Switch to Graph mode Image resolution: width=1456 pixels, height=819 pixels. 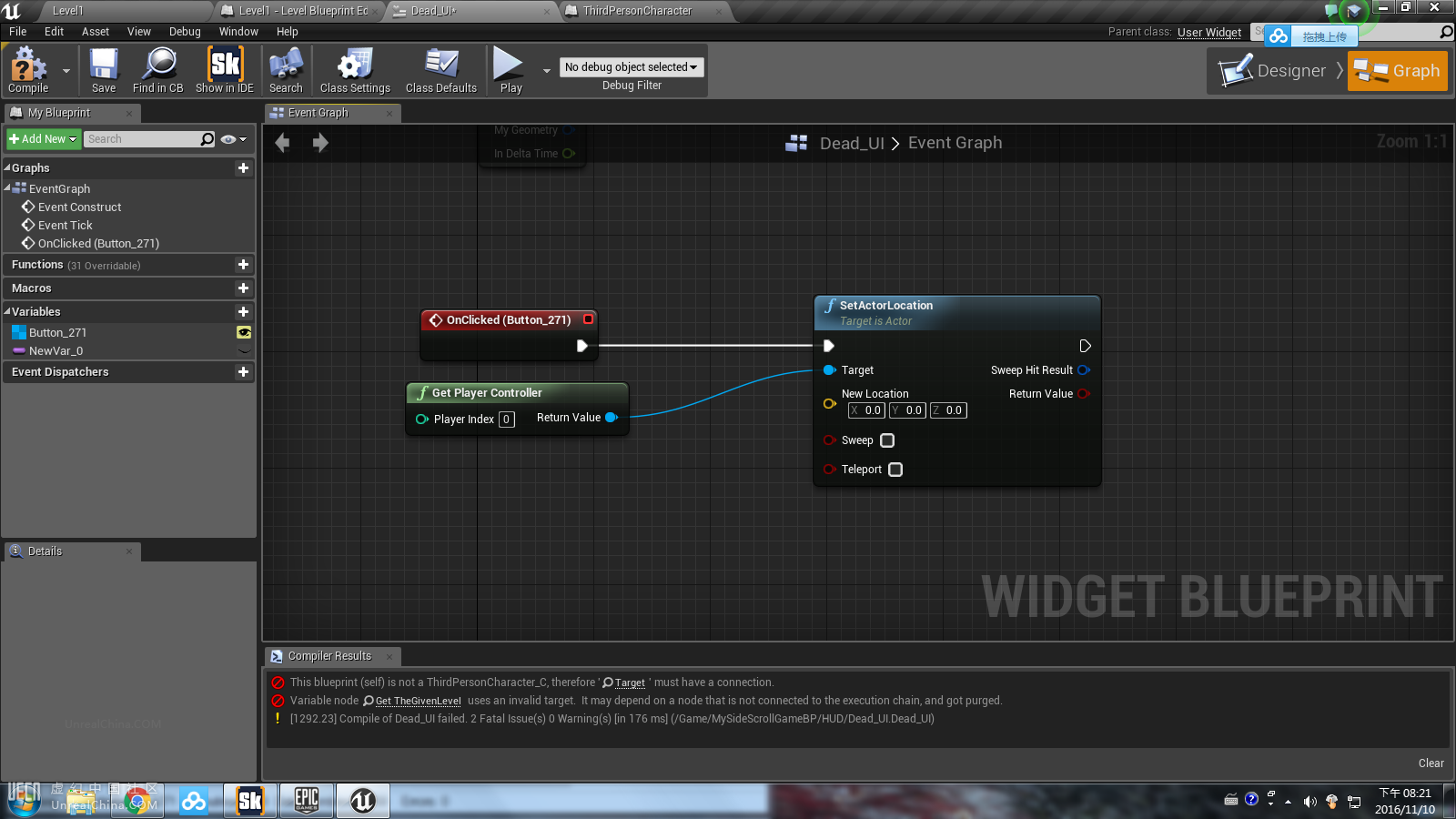(x=1398, y=70)
